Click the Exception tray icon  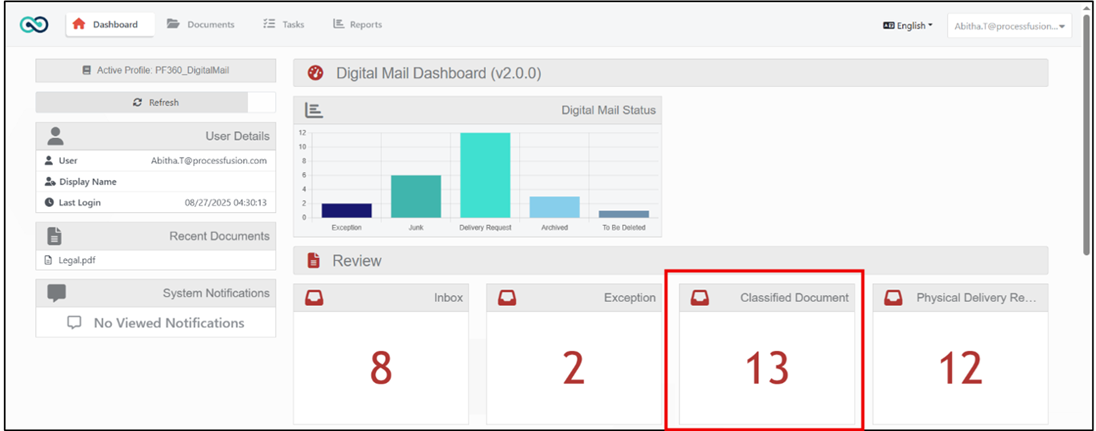tap(507, 297)
